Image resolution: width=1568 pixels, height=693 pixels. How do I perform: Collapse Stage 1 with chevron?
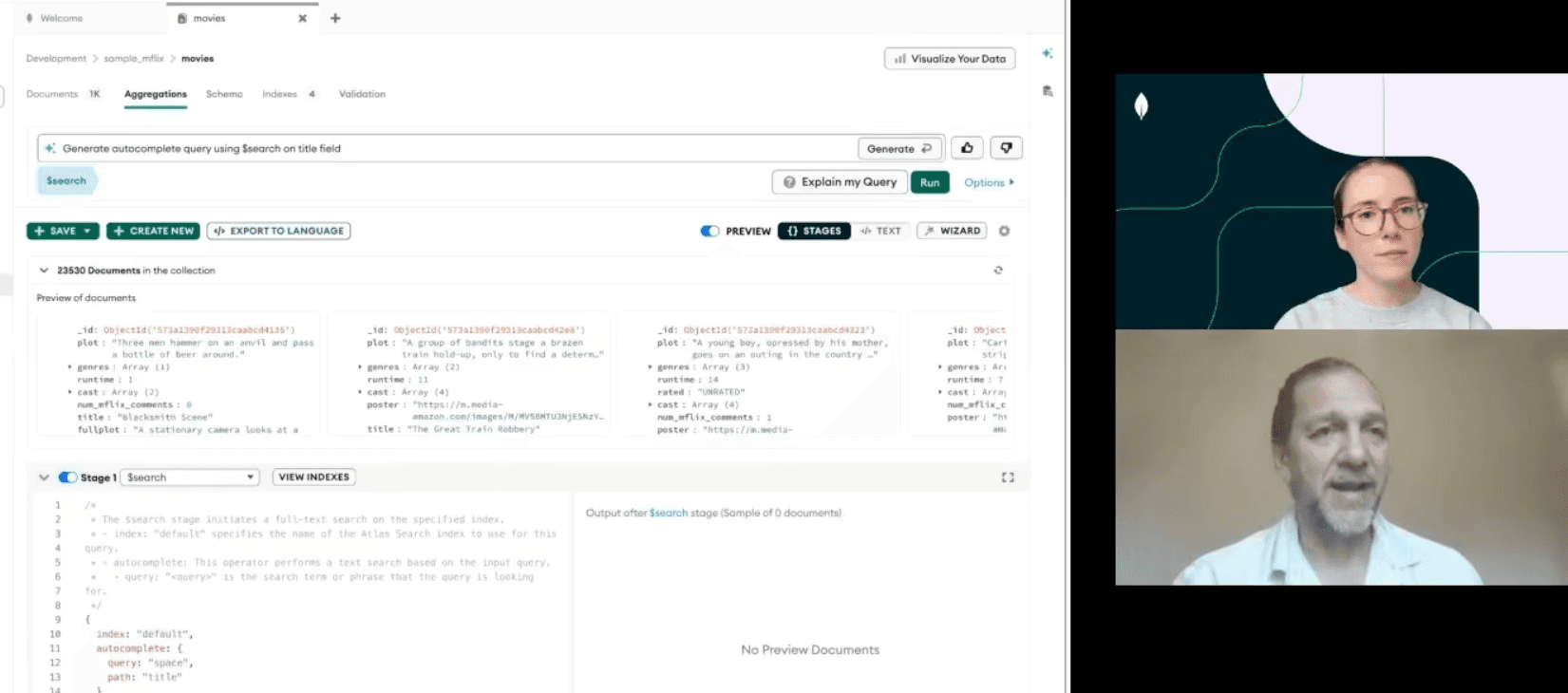pyautogui.click(x=44, y=478)
